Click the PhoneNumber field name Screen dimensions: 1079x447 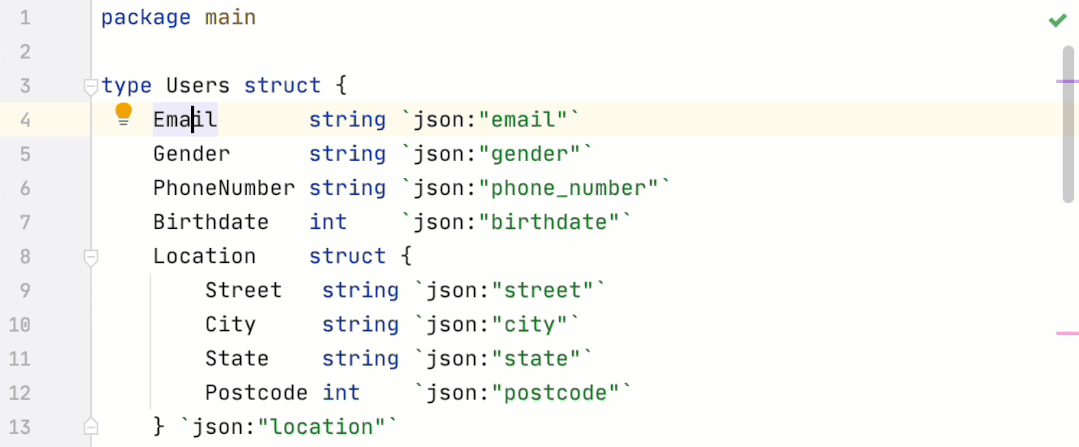223,188
